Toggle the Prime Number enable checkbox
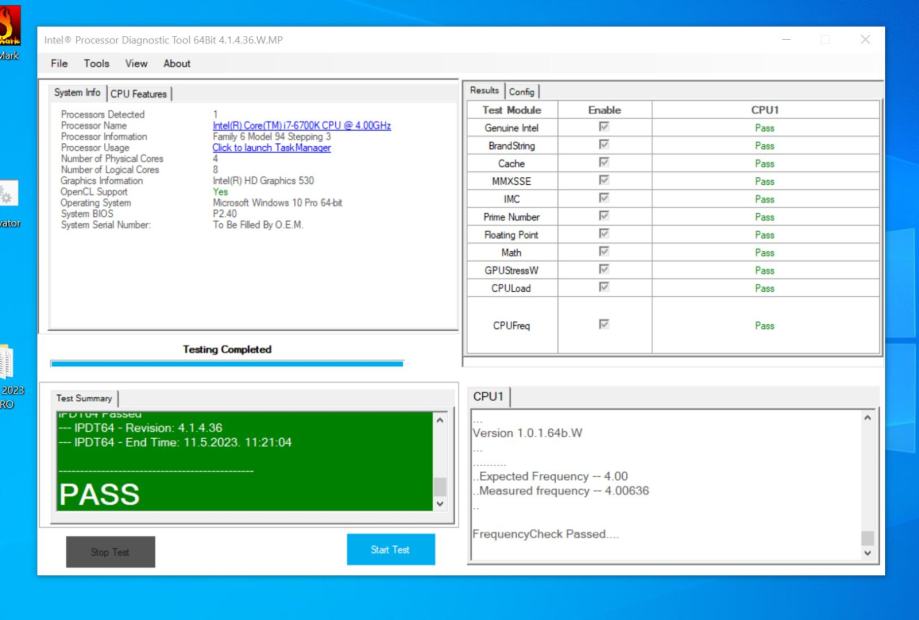 coord(604,216)
